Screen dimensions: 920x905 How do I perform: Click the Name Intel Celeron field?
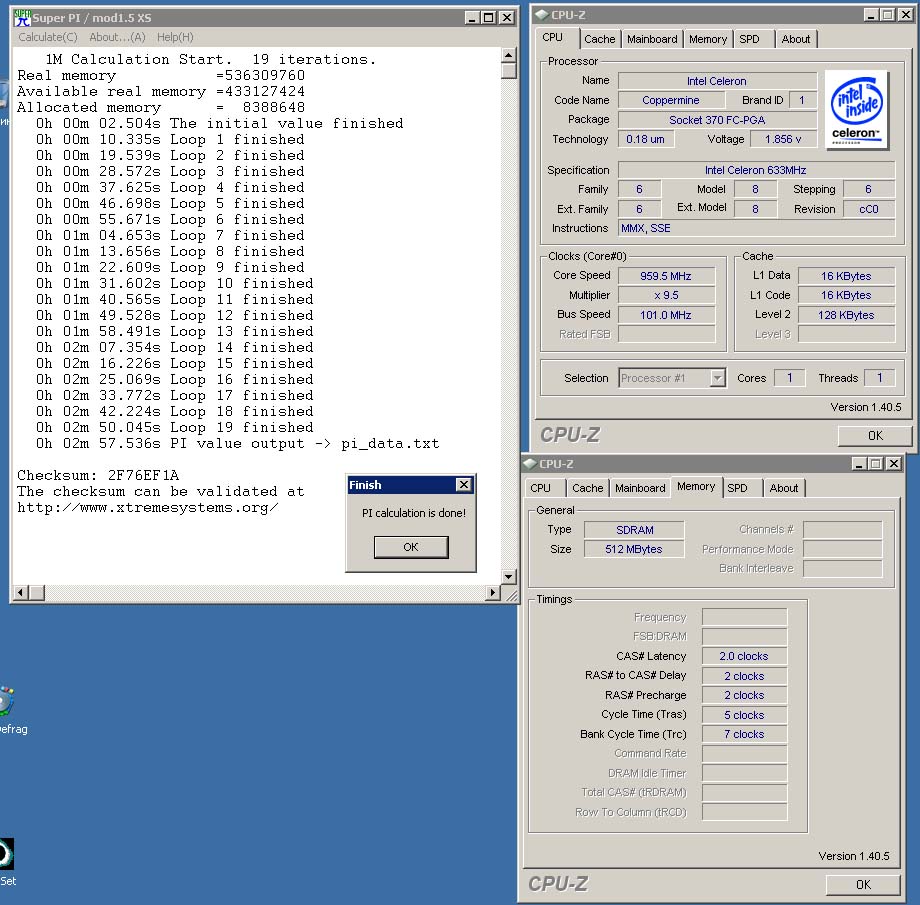717,81
